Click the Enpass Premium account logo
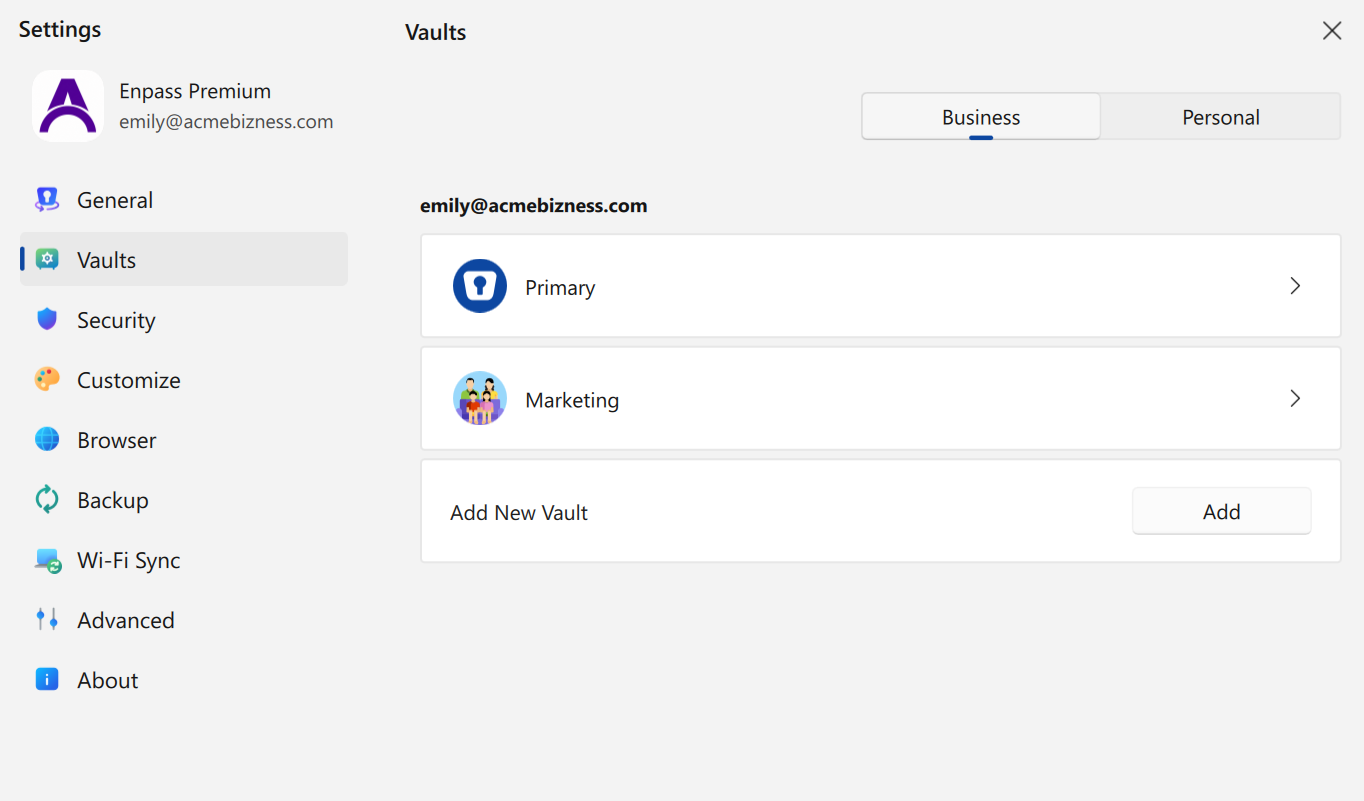The height and width of the screenshot is (801, 1364). click(x=68, y=106)
